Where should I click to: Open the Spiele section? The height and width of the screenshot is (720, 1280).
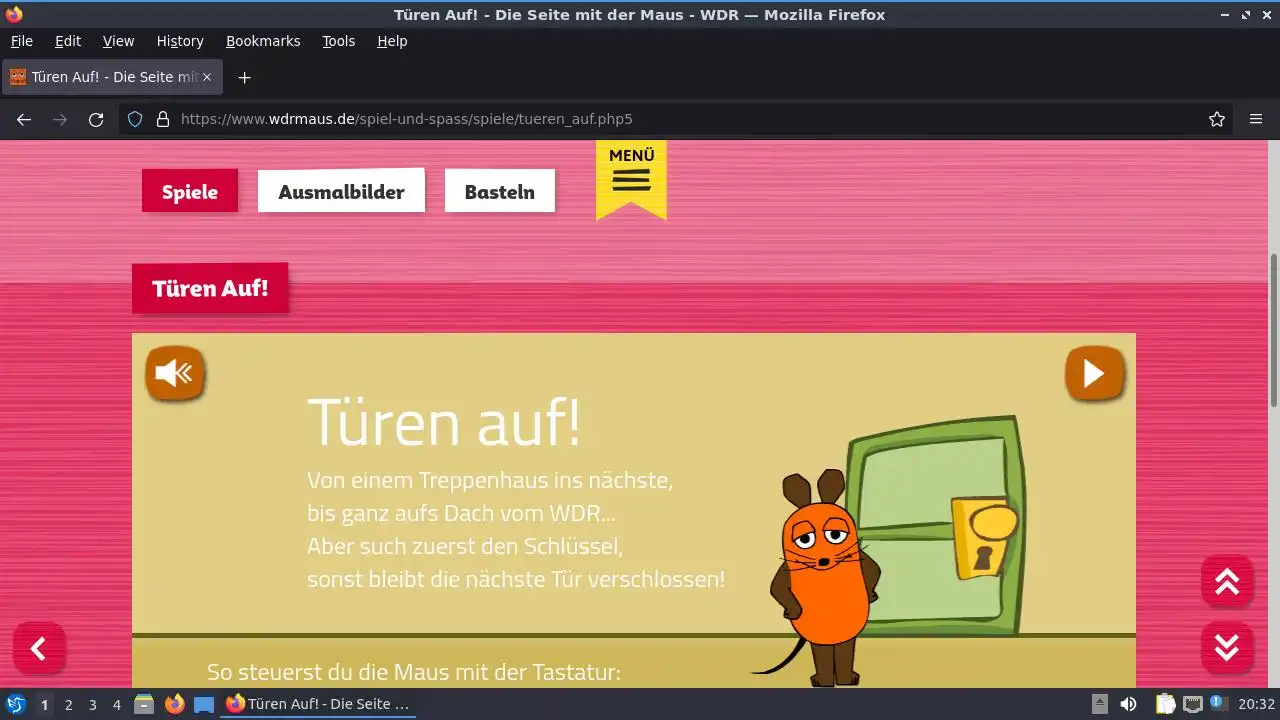(x=190, y=191)
